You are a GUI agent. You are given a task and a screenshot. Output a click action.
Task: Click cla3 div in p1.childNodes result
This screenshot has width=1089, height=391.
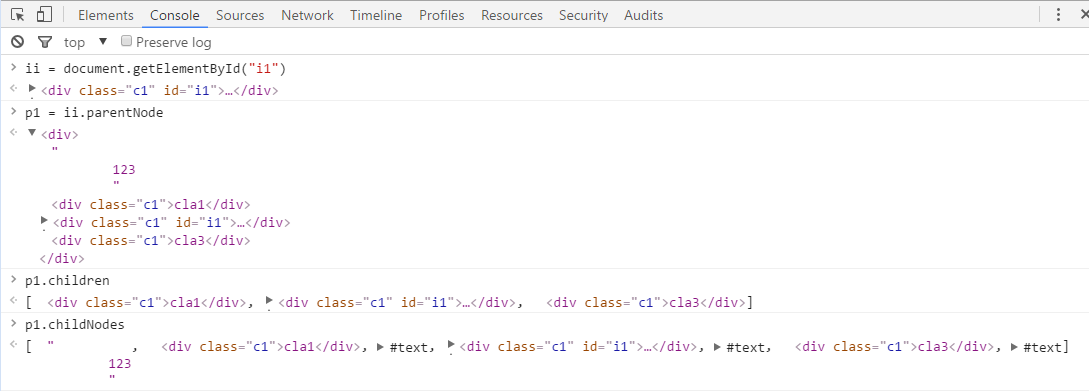point(895,347)
